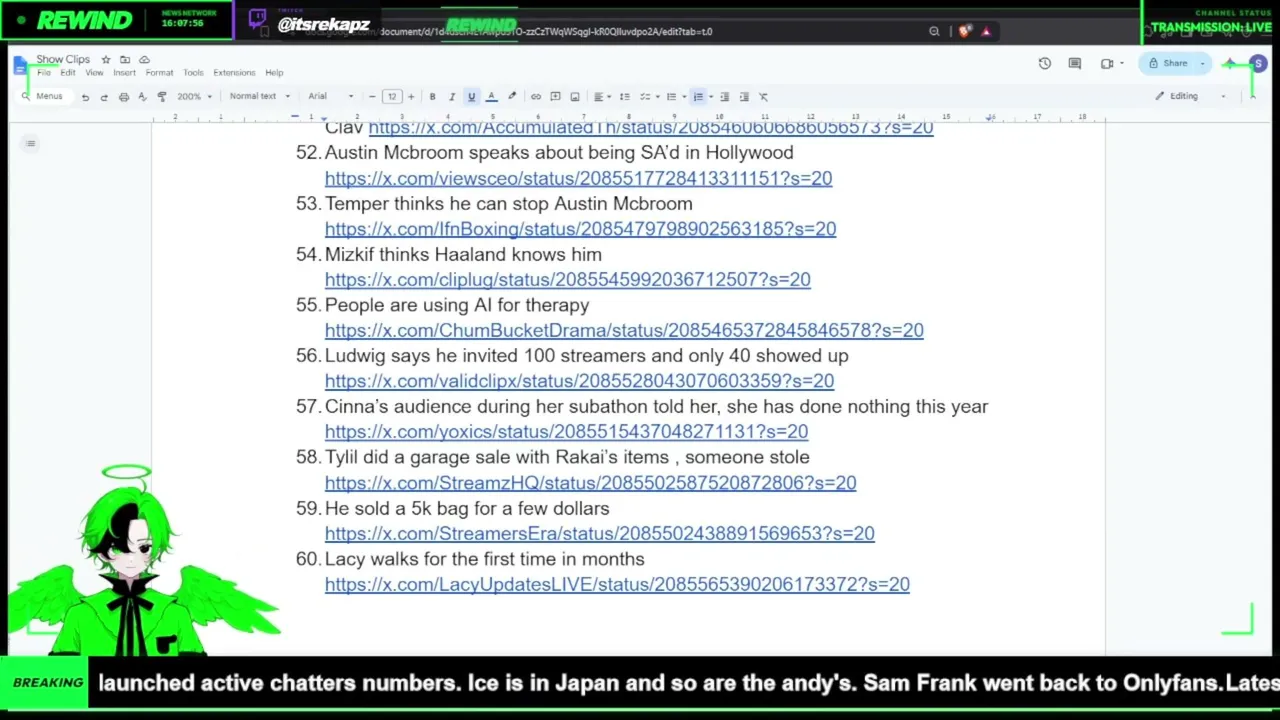Print the document
The width and height of the screenshot is (1280, 720).
point(123,97)
